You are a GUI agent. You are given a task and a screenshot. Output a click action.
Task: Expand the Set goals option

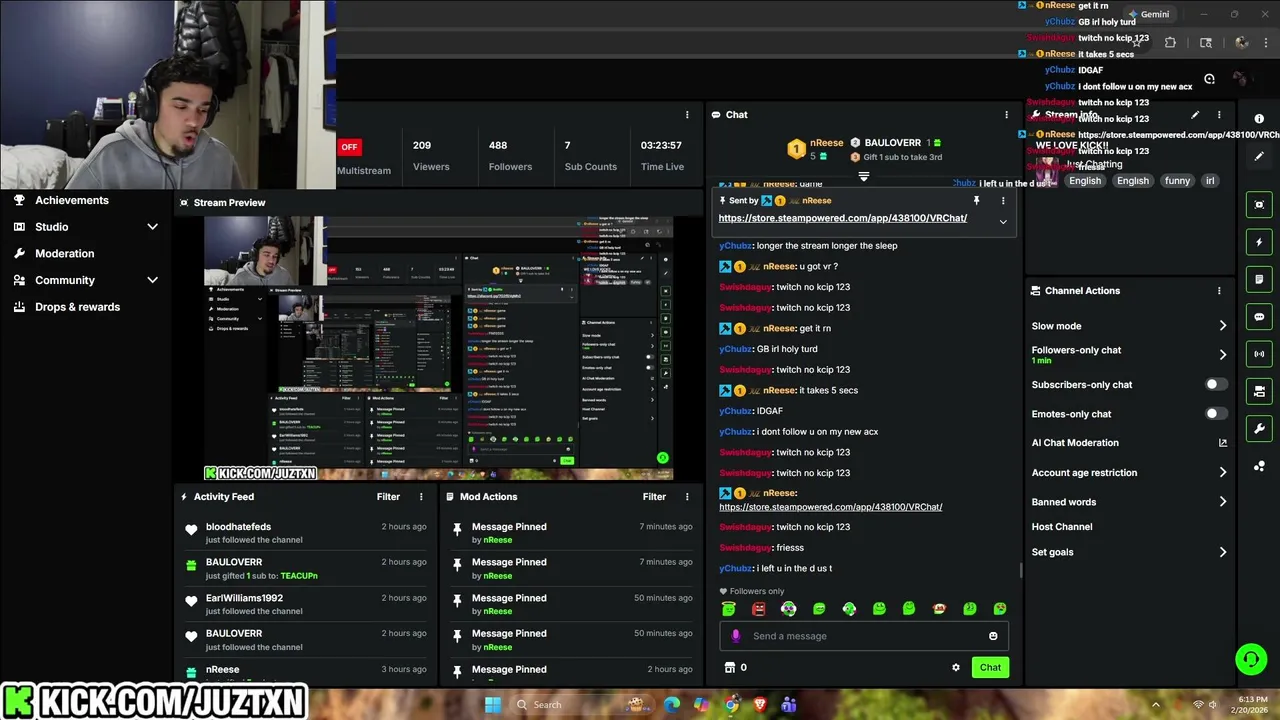pos(1222,552)
